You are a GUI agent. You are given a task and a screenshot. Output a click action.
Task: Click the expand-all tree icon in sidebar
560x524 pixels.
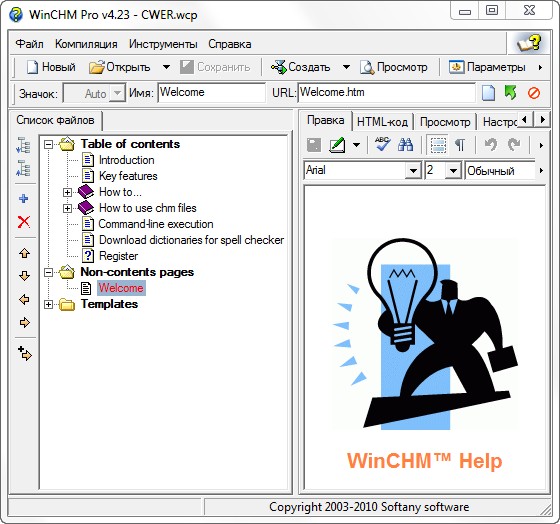[24, 145]
